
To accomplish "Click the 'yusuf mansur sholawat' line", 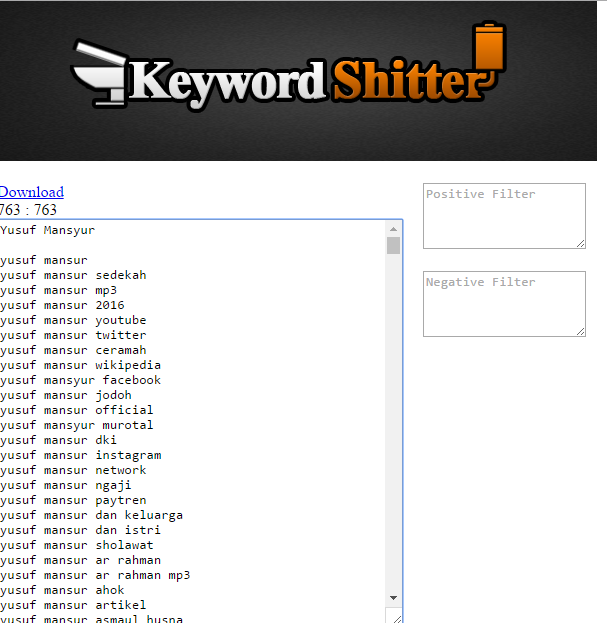I will click(77, 546).
